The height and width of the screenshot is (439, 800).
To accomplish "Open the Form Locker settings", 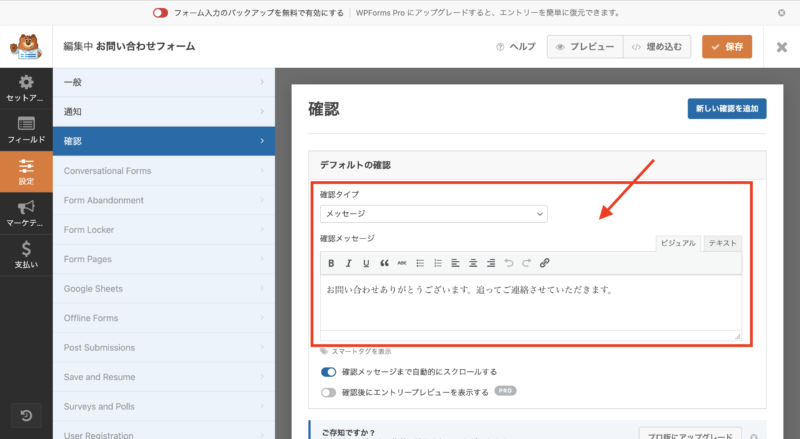I will point(164,230).
